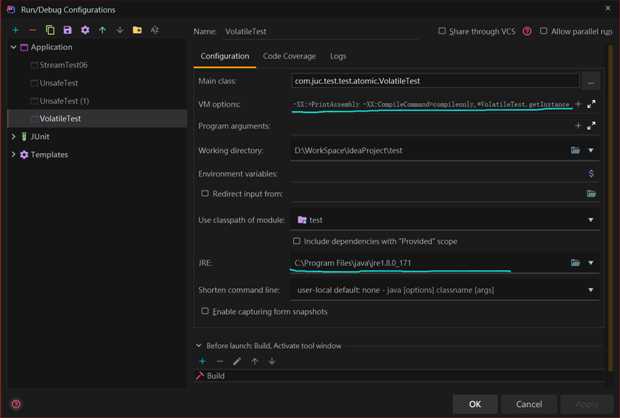
Task: Enable Share through VCS checkbox
Action: point(442,31)
